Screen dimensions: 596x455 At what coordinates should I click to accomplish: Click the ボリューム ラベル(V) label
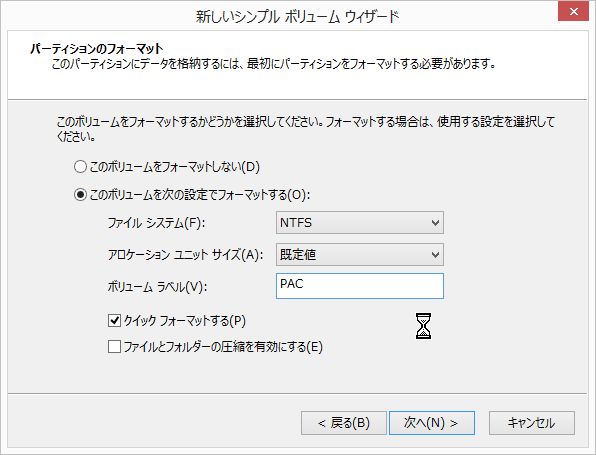point(157,287)
